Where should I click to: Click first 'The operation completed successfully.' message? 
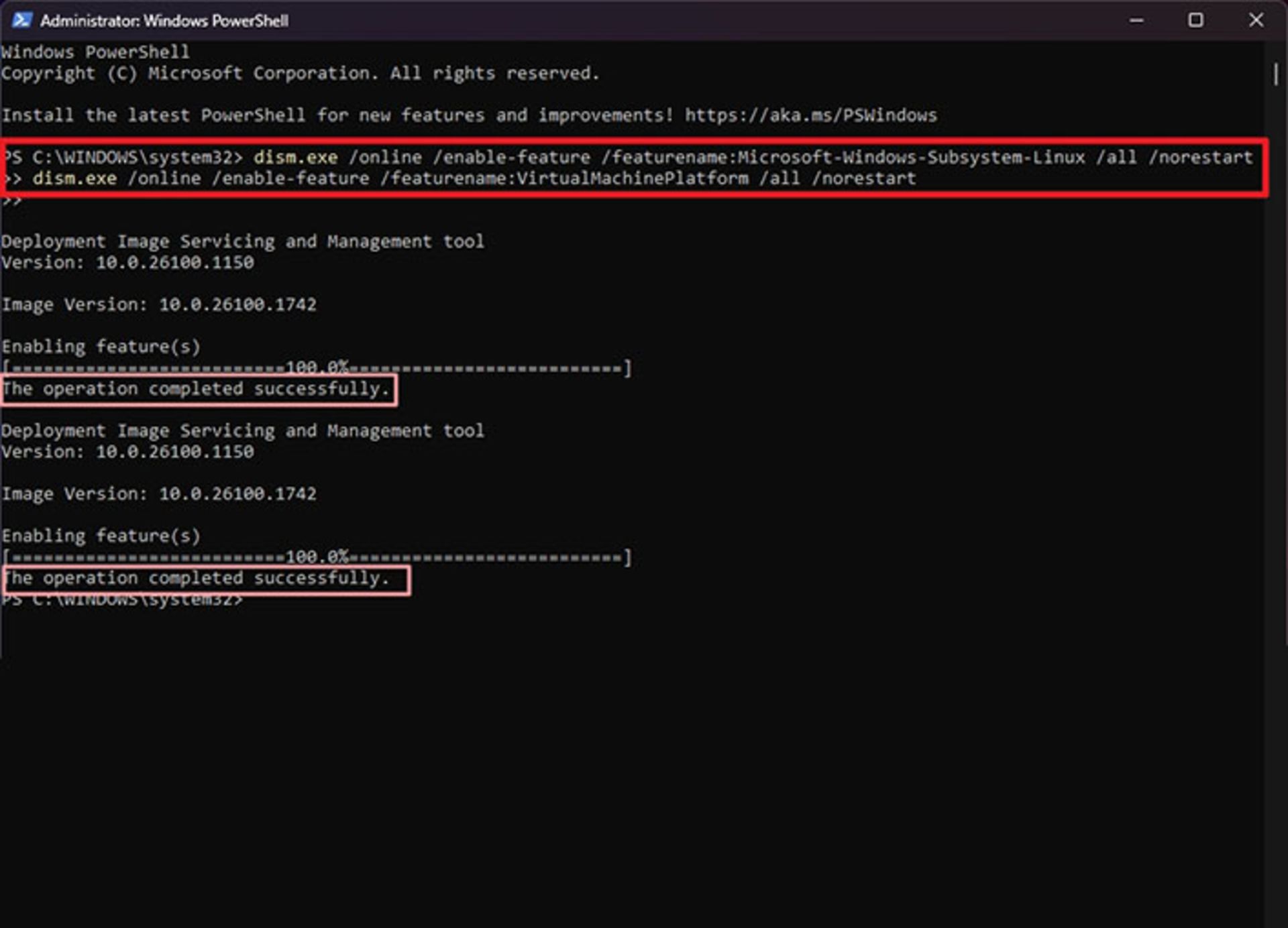[x=196, y=389]
